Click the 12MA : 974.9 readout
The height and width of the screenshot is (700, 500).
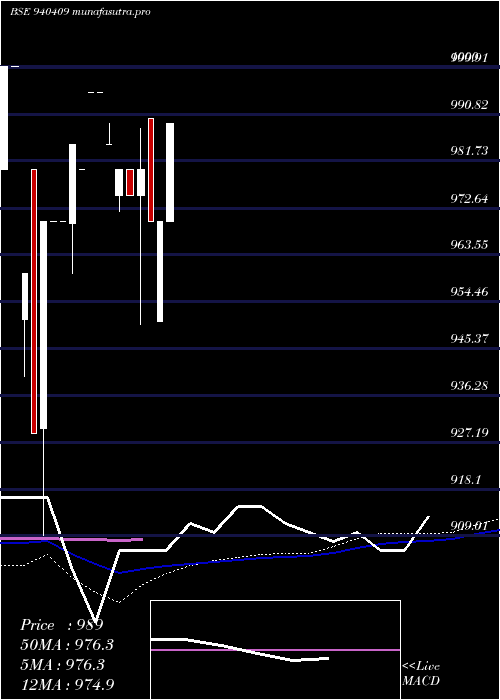(67, 684)
